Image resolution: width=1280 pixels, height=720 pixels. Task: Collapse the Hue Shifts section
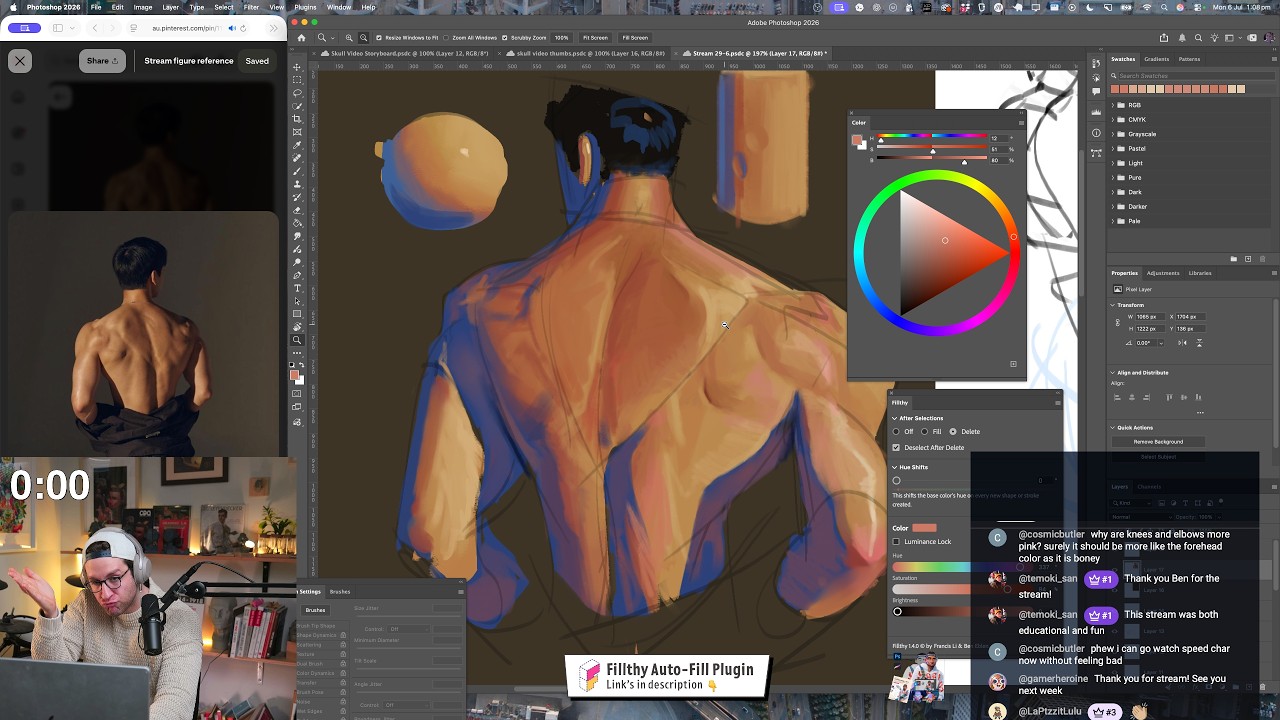tap(895, 467)
